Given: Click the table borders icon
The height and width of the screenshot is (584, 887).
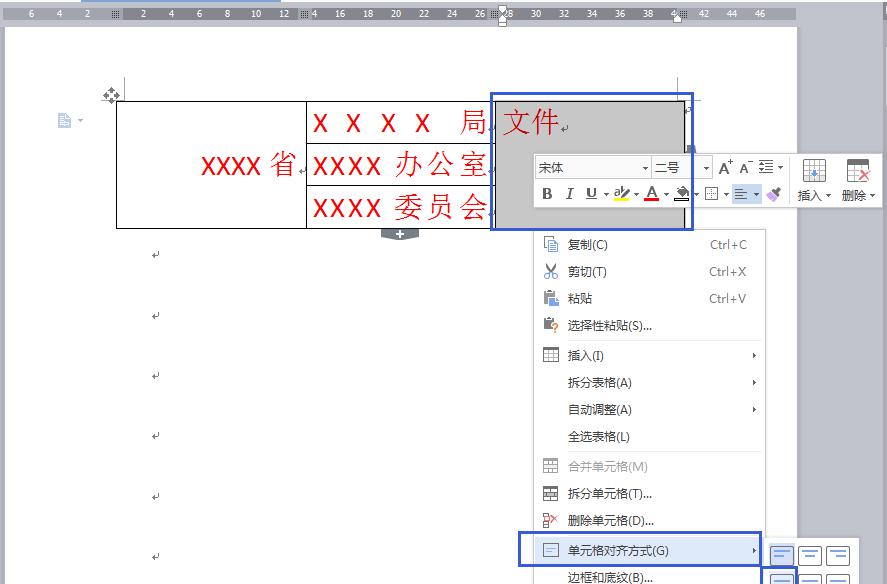Looking at the screenshot, I should (712, 194).
